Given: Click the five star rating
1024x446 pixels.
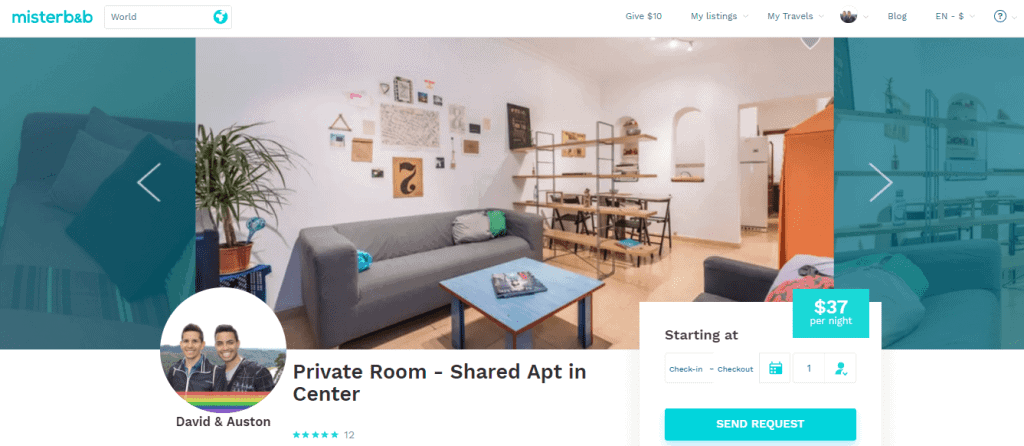Looking at the screenshot, I should [315, 434].
